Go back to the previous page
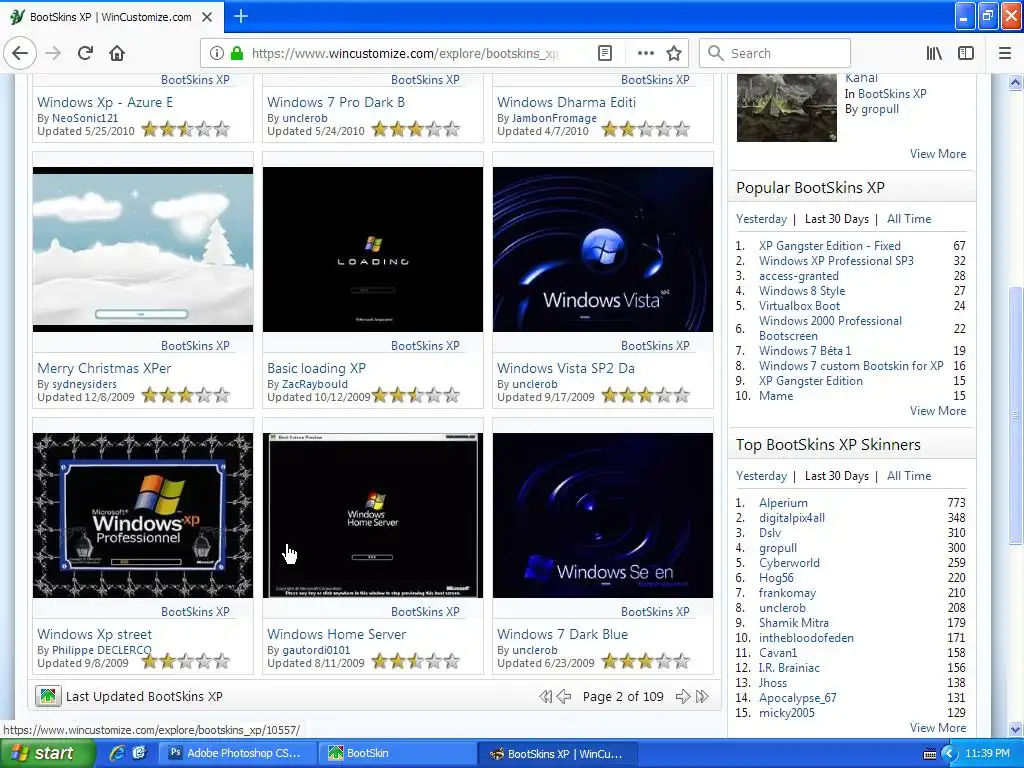This screenshot has height=768, width=1024. [x=20, y=53]
